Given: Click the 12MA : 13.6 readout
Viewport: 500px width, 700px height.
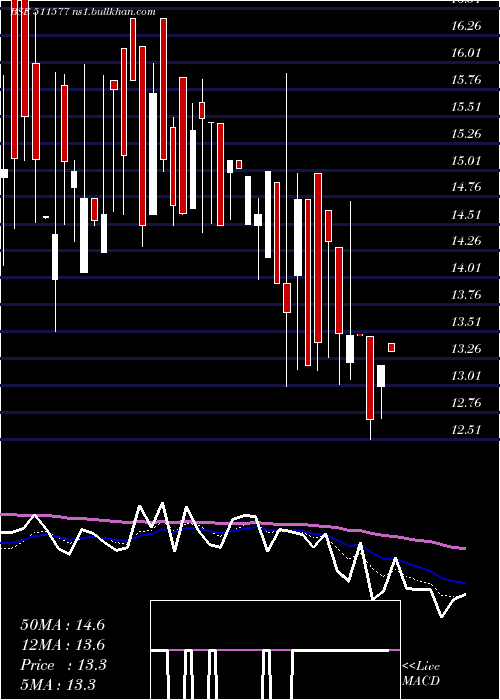Looking at the screenshot, I should click(62, 645).
